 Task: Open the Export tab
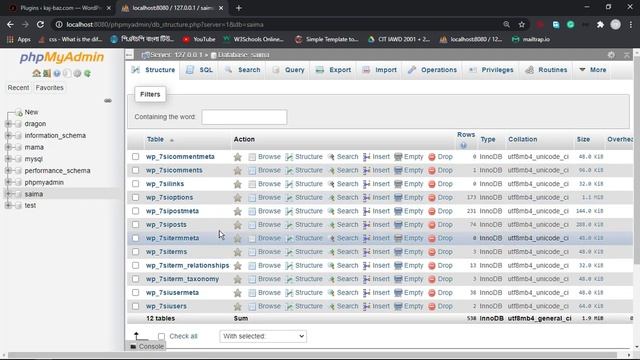pyautogui.click(x=333, y=70)
